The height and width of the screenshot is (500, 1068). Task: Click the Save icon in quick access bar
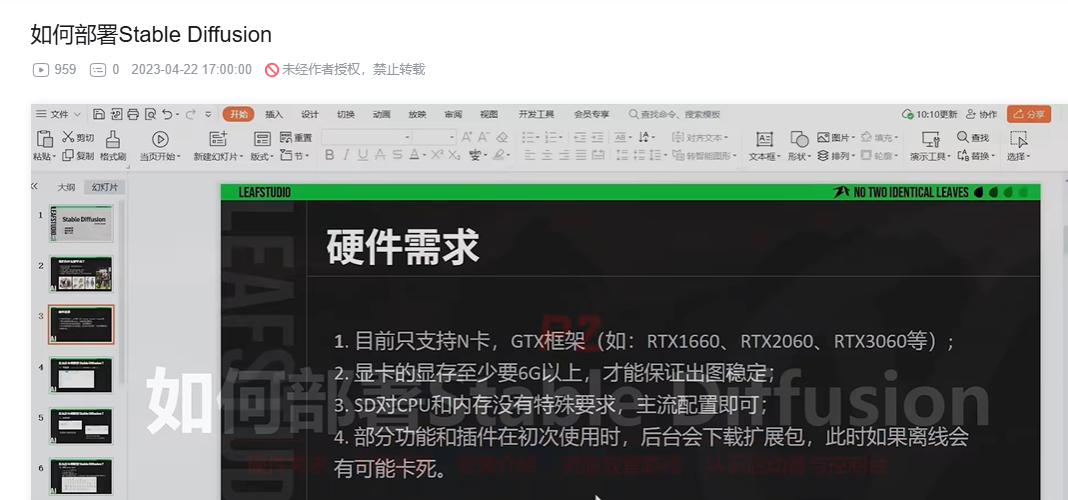tap(99, 114)
